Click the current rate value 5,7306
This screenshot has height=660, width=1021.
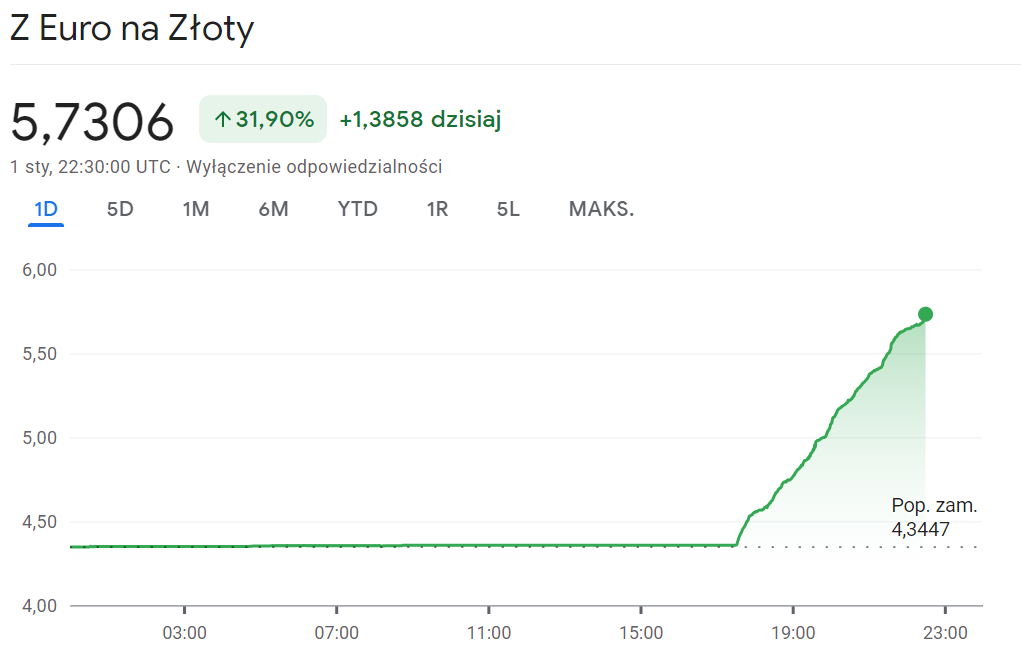[x=92, y=122]
